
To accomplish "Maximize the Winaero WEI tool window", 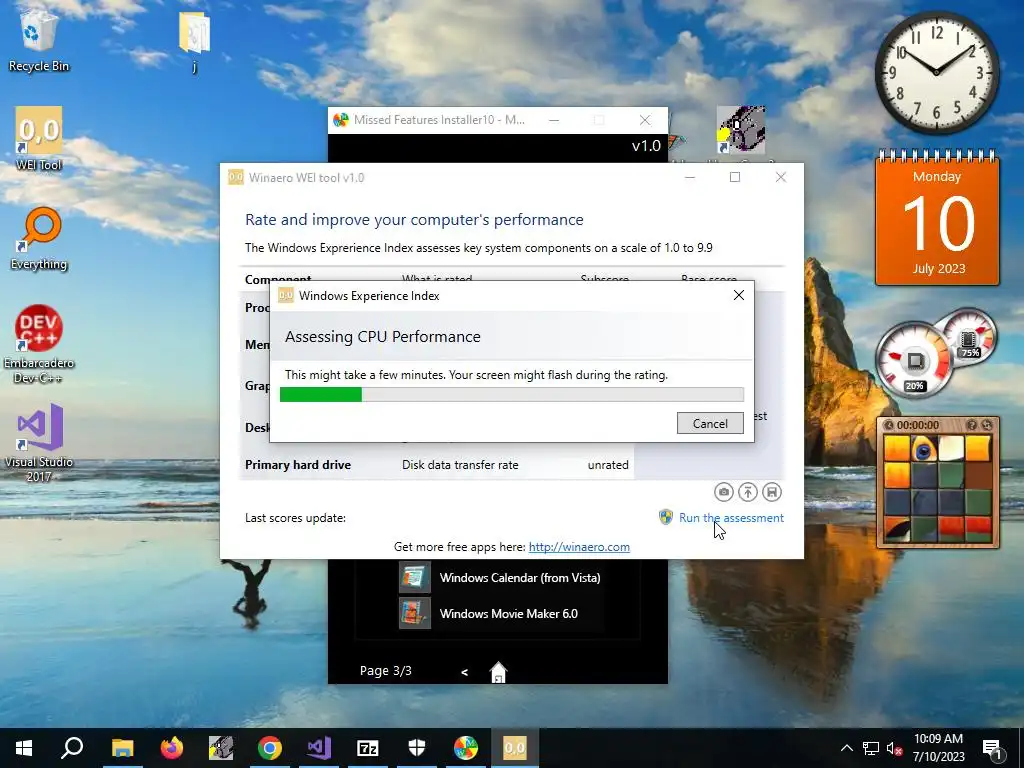I will (735, 177).
